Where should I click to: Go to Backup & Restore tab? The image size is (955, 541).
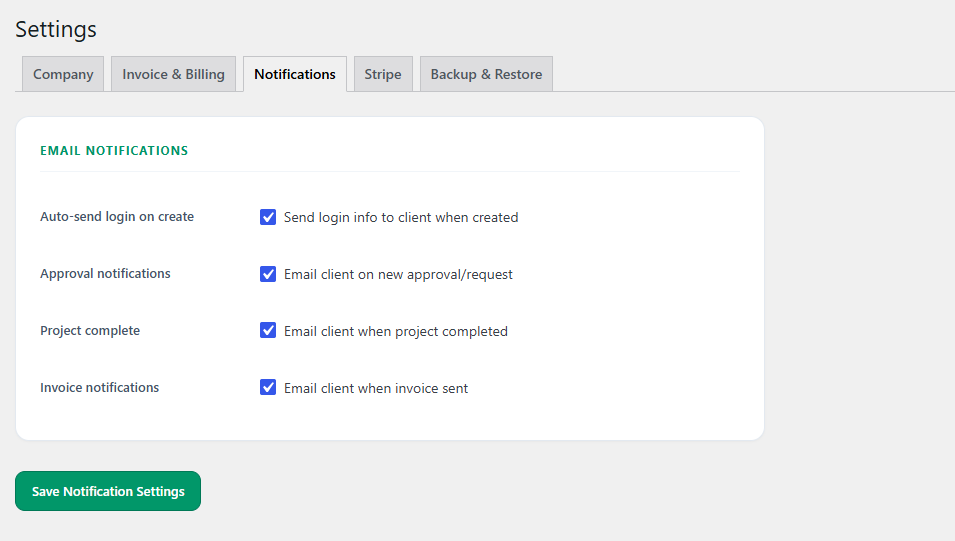point(486,74)
